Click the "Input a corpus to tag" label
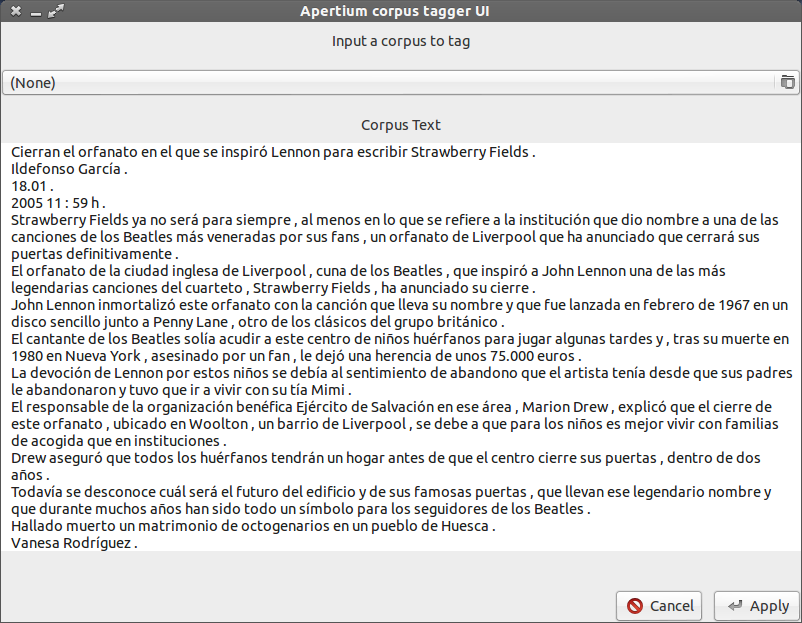 [400, 42]
